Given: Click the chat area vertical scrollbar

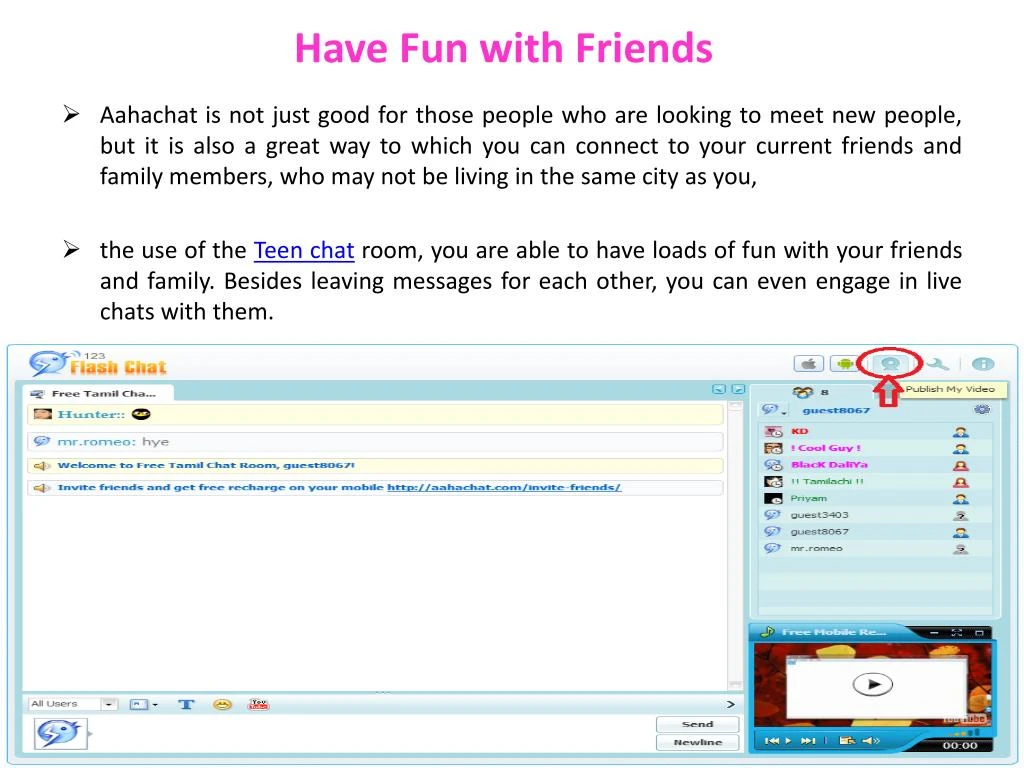Looking at the screenshot, I should [735, 545].
